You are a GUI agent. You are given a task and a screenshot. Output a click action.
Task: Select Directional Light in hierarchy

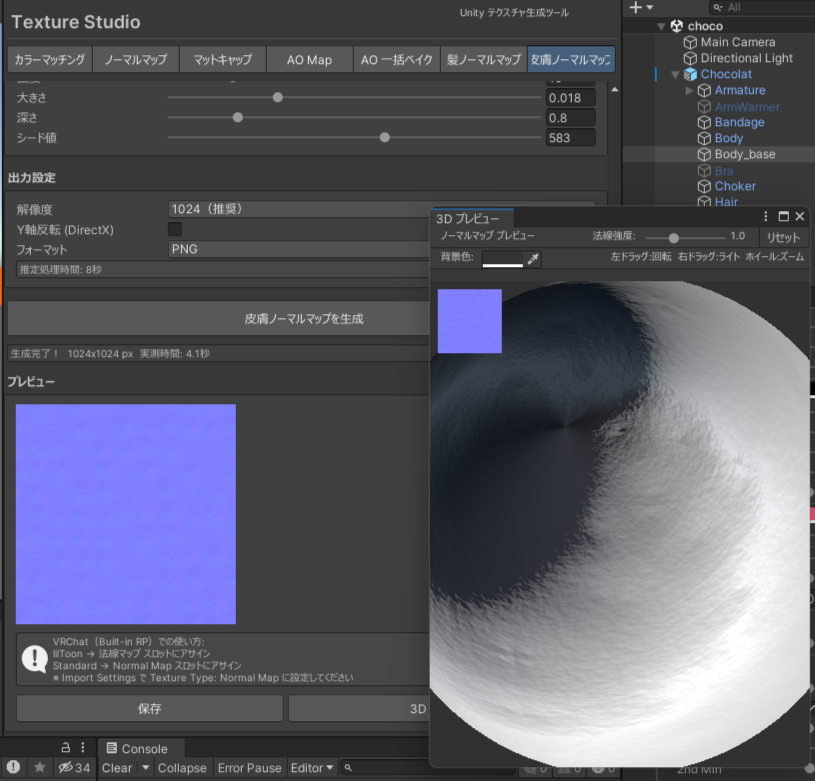click(746, 58)
